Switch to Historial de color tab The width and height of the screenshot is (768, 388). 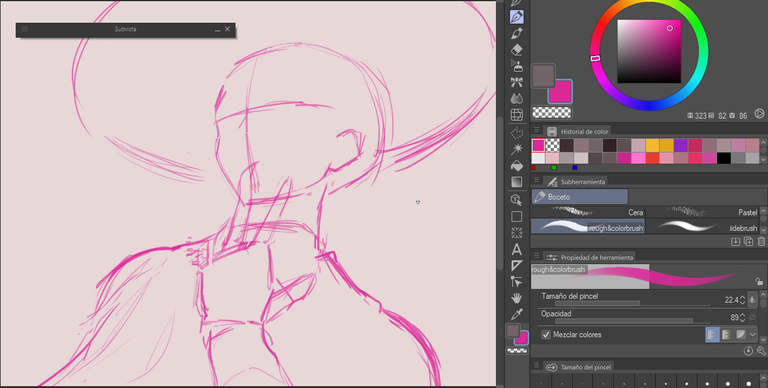coord(578,131)
